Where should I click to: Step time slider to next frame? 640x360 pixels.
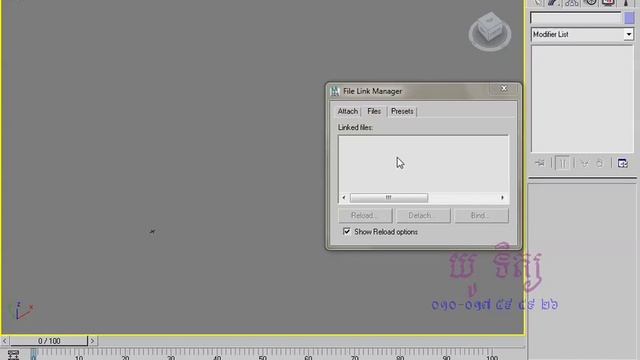point(92,340)
